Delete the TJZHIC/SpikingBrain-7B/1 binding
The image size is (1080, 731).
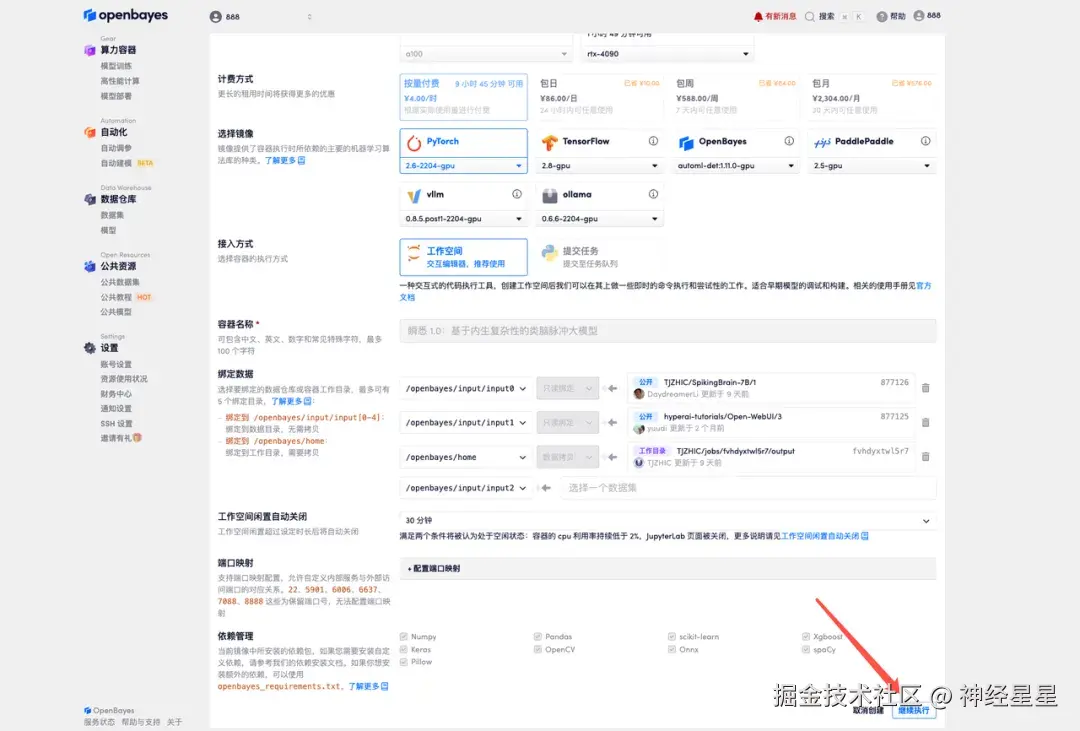(x=926, y=389)
